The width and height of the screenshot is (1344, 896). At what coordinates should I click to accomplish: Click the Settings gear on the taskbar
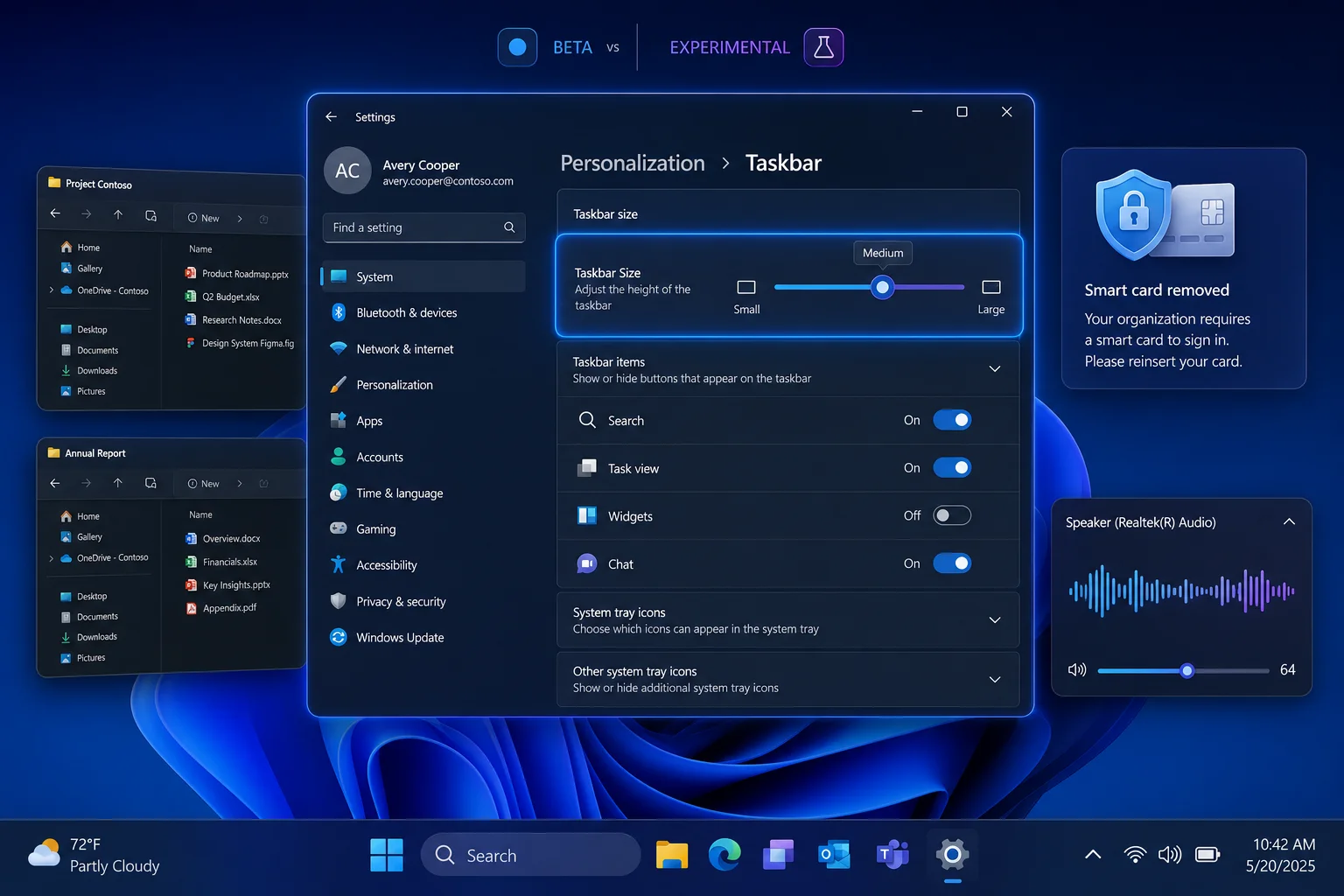click(x=952, y=855)
